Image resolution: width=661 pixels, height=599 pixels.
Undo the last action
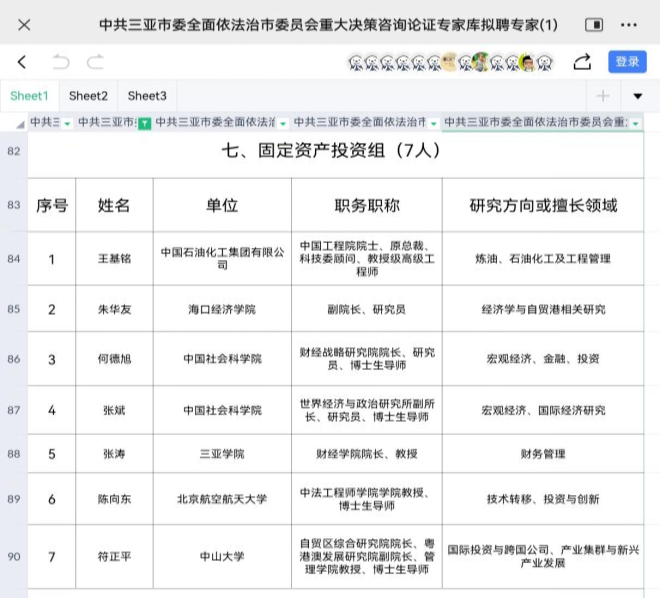click(61, 62)
